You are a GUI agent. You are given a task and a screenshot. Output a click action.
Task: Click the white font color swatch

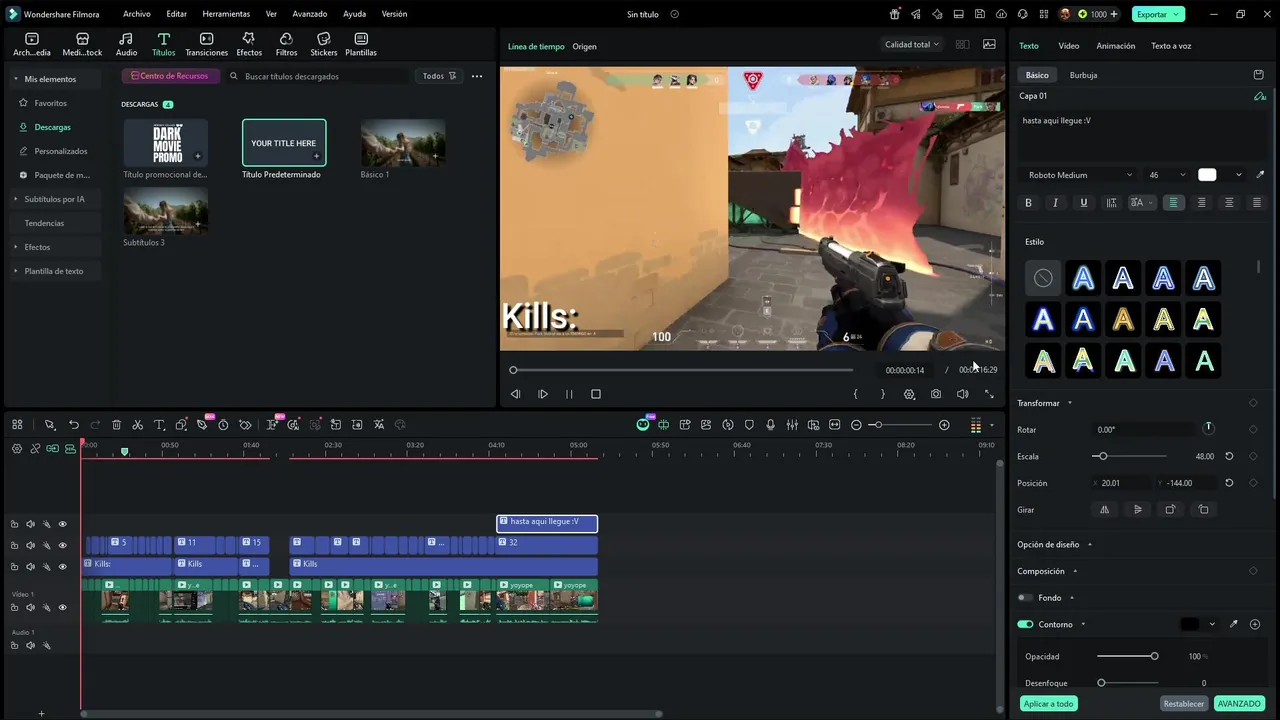[x=1208, y=175]
